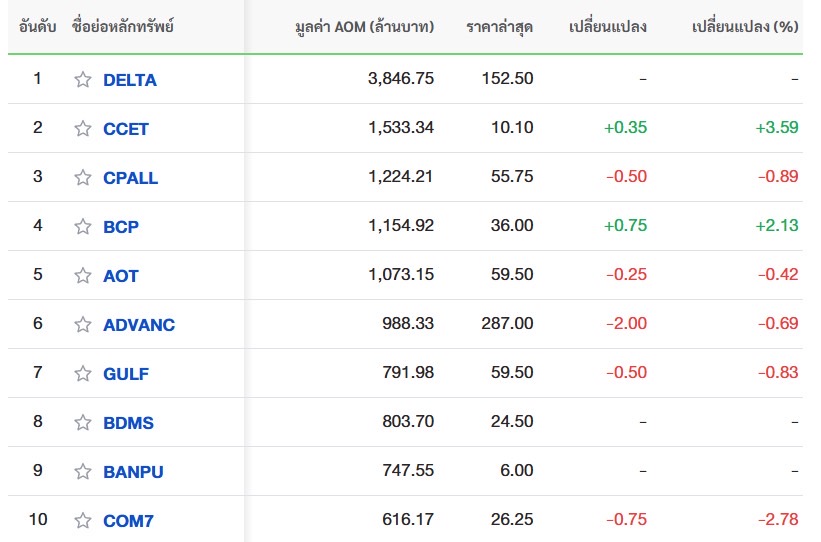Sort by มูลค่า AOM (ล้านบาท) column header
821x542 pixels.
365,27
